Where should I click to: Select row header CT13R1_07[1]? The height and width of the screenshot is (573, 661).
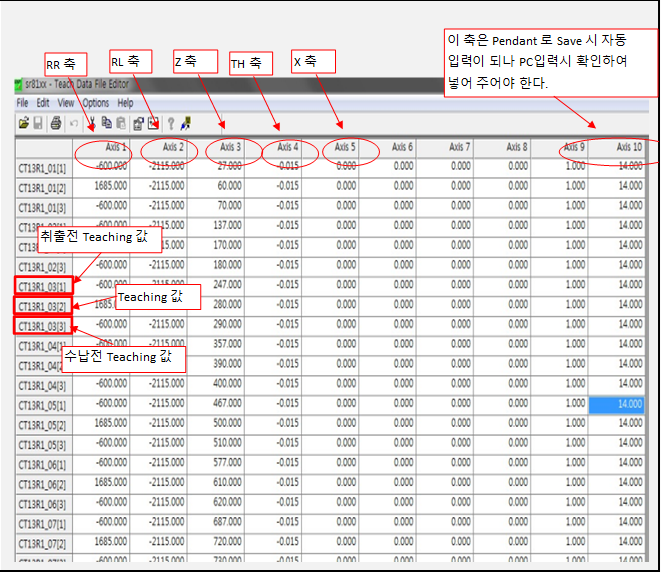tap(44, 524)
